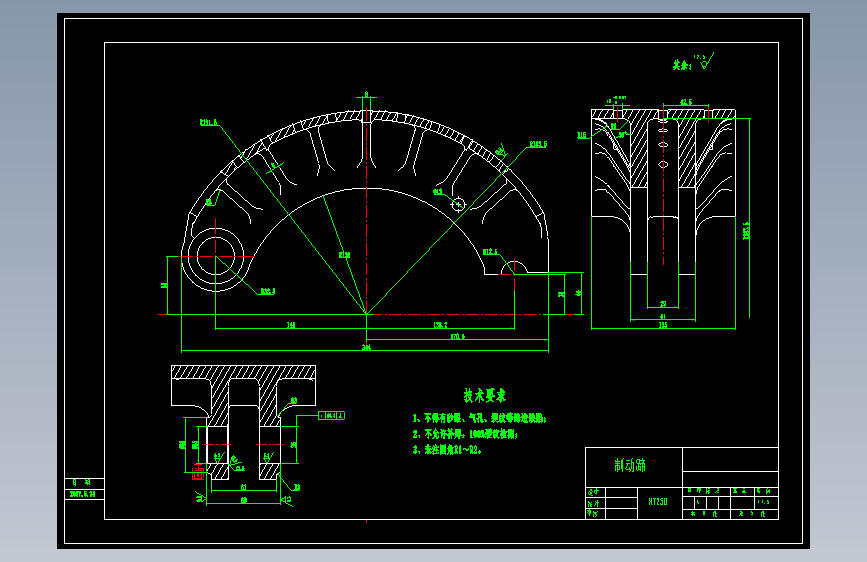Select the radius label at upper-right leader end
Image resolution: width=867 pixels, height=562 pixels.
click(538, 144)
